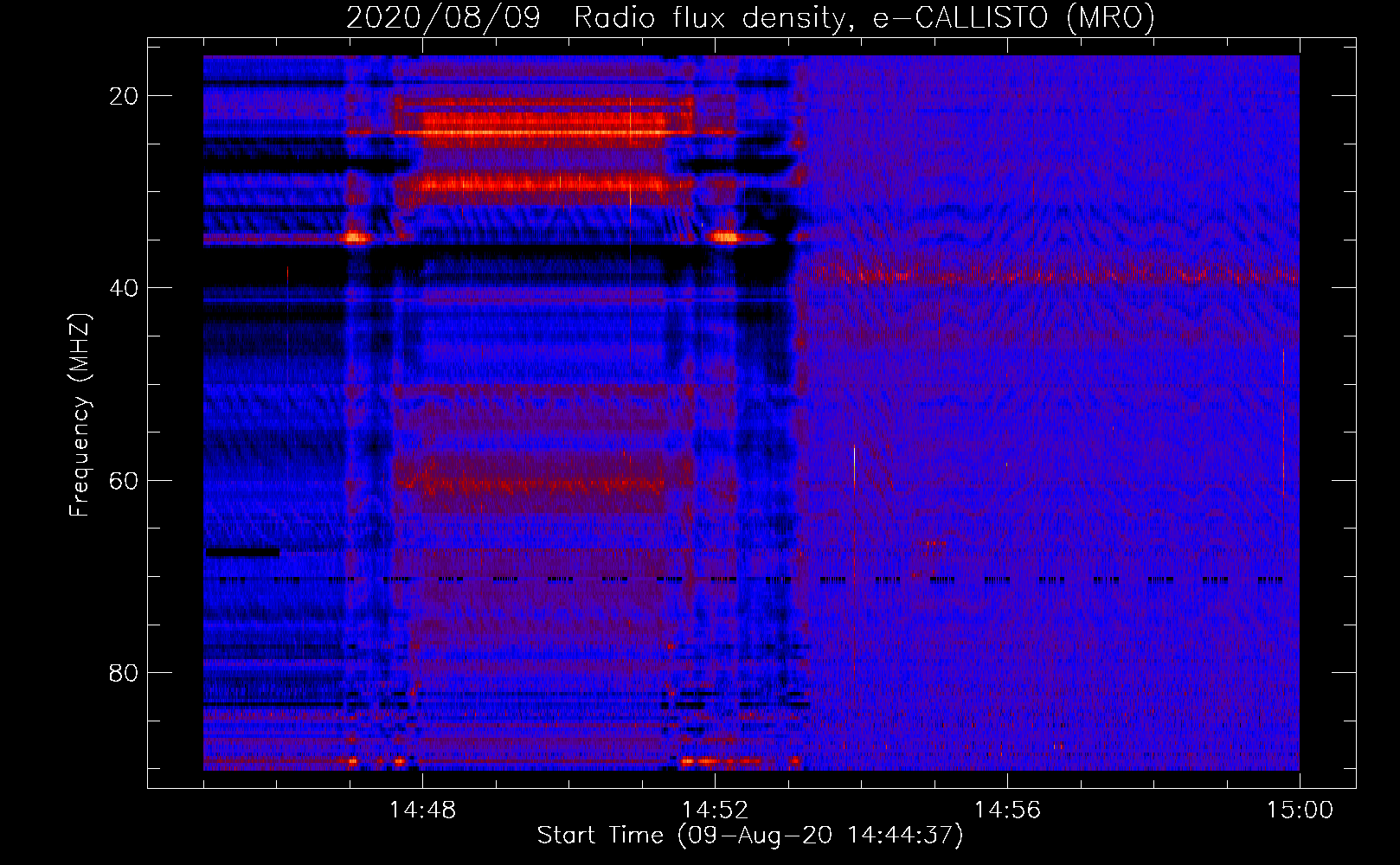This screenshot has width=1400, height=865.
Task: Click the 14:56 time tick label
Action: tap(1007, 811)
